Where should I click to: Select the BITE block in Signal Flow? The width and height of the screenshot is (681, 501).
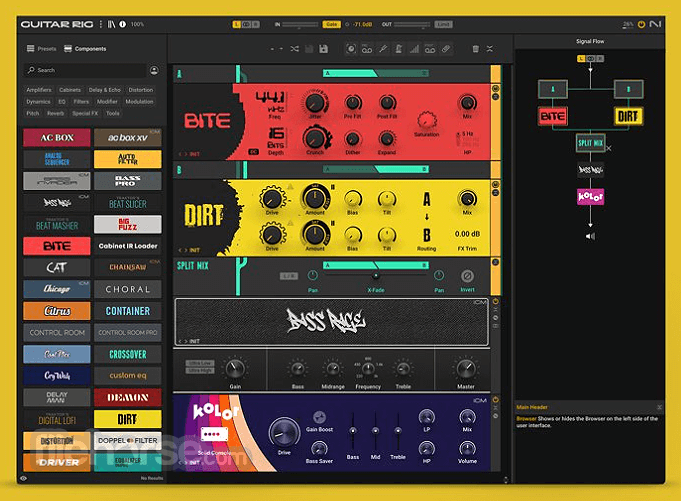[x=552, y=116]
